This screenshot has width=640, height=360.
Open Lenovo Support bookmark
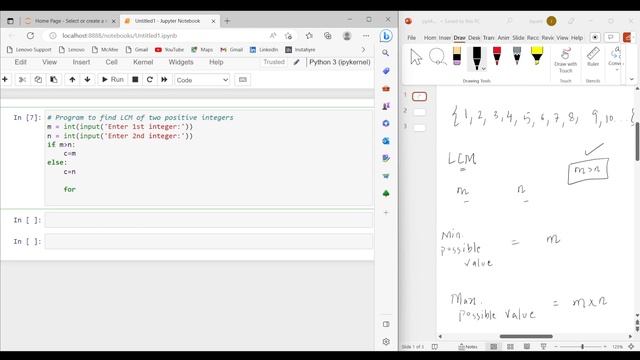[x=29, y=49]
